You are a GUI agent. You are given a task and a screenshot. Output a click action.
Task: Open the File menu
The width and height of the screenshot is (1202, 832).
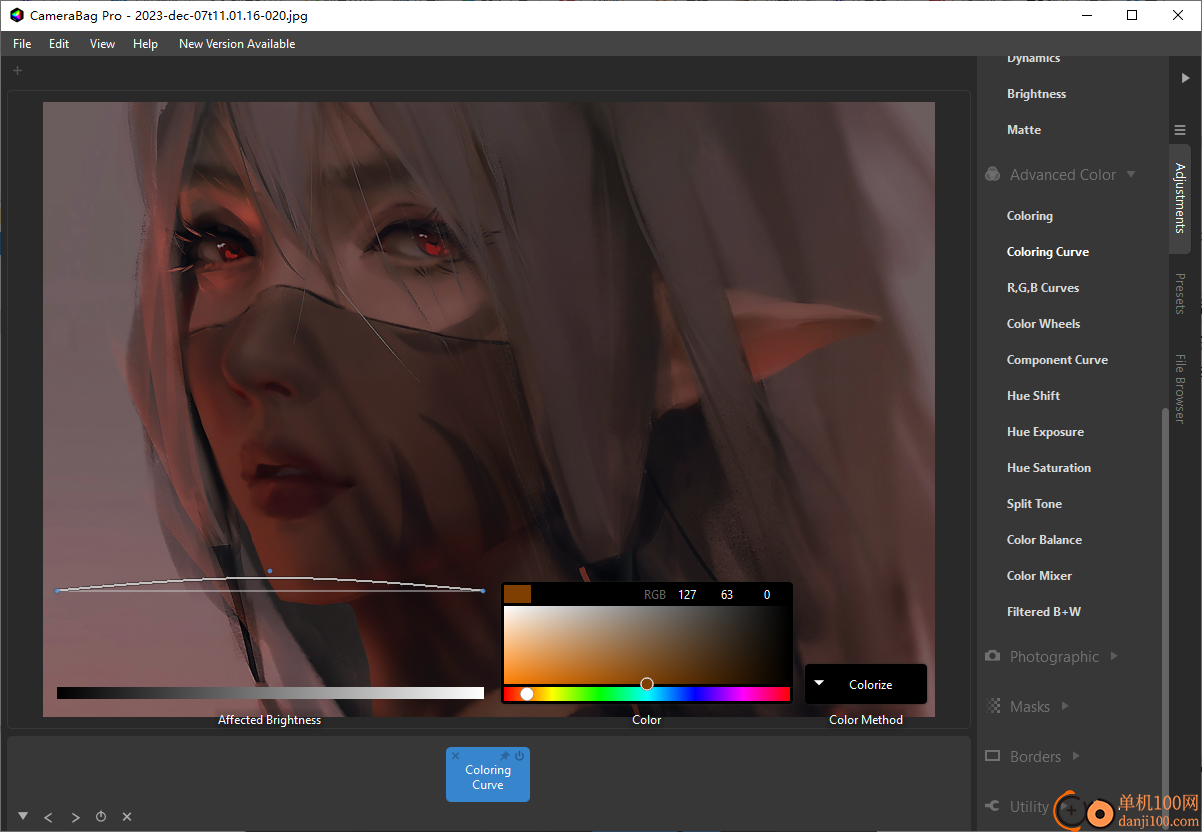(22, 44)
